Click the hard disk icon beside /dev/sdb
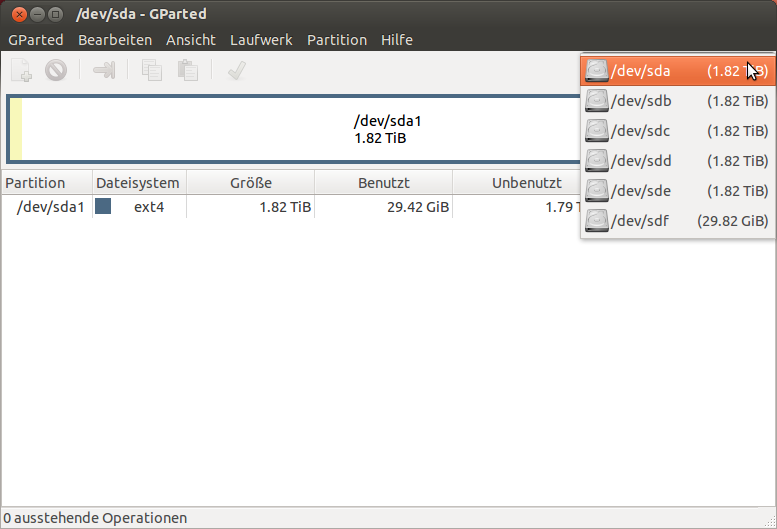The image size is (777, 529). point(597,101)
